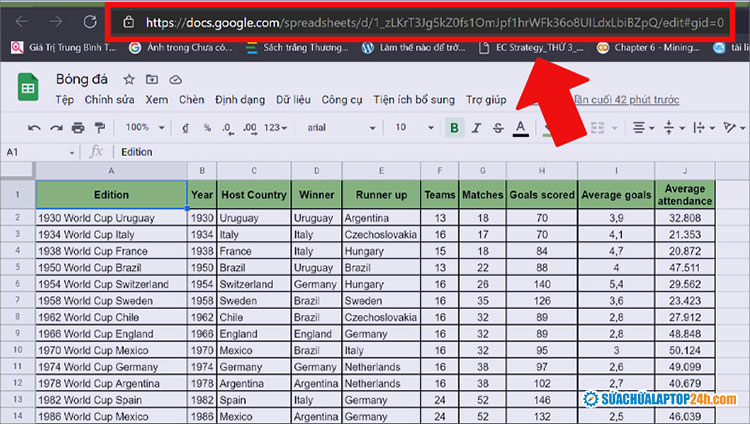Open the Trợ giúp menu
The height and width of the screenshot is (425, 750).
point(486,100)
